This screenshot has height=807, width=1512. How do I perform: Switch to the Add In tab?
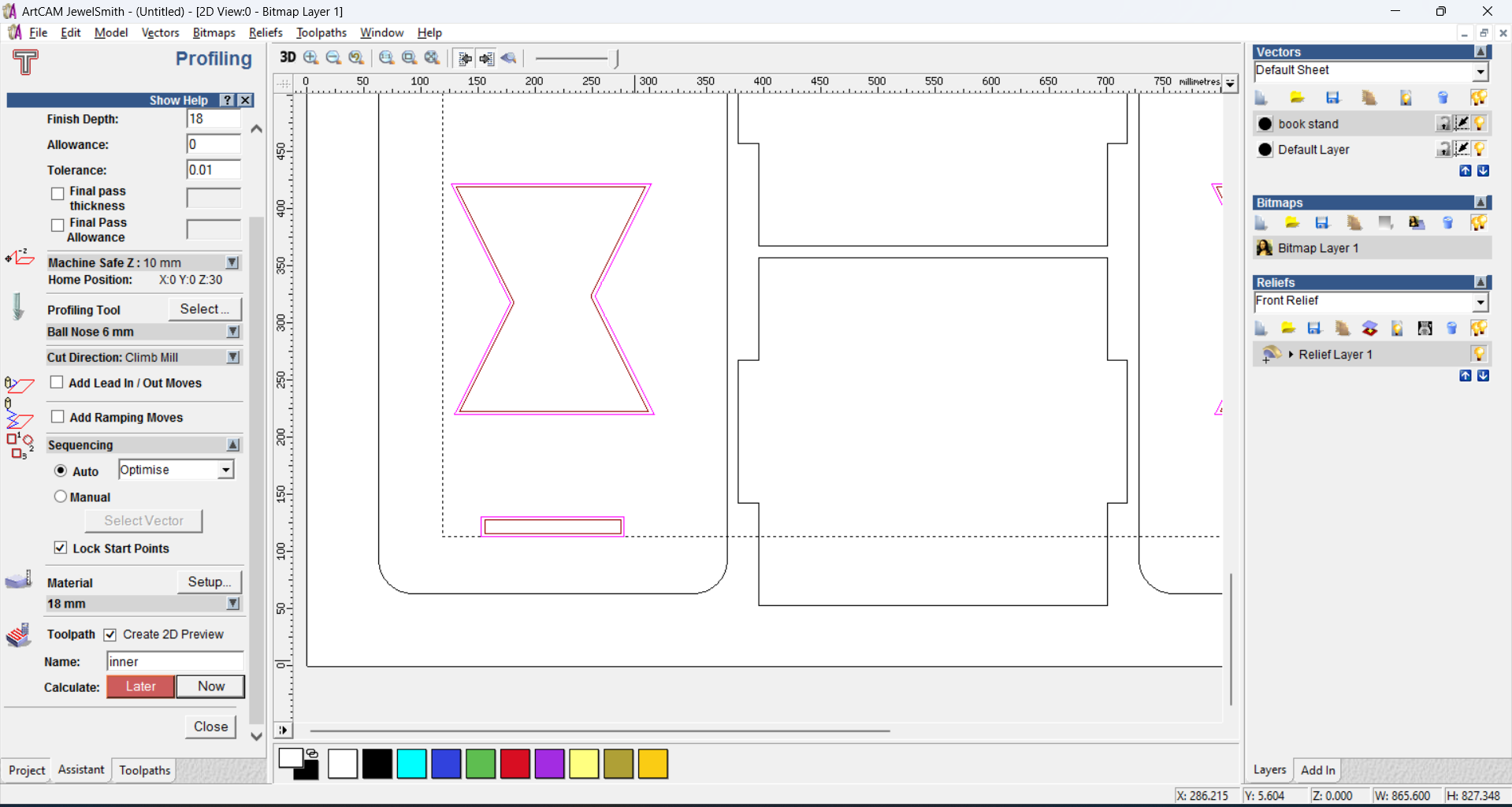(1317, 770)
